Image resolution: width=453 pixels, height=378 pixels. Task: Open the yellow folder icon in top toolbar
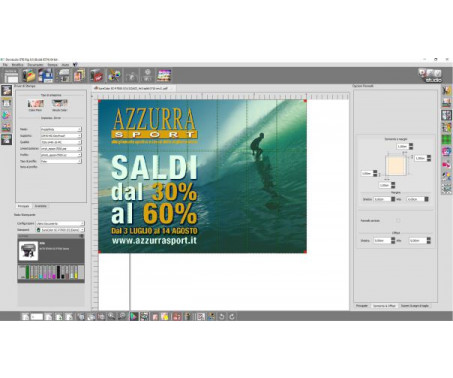point(29,75)
